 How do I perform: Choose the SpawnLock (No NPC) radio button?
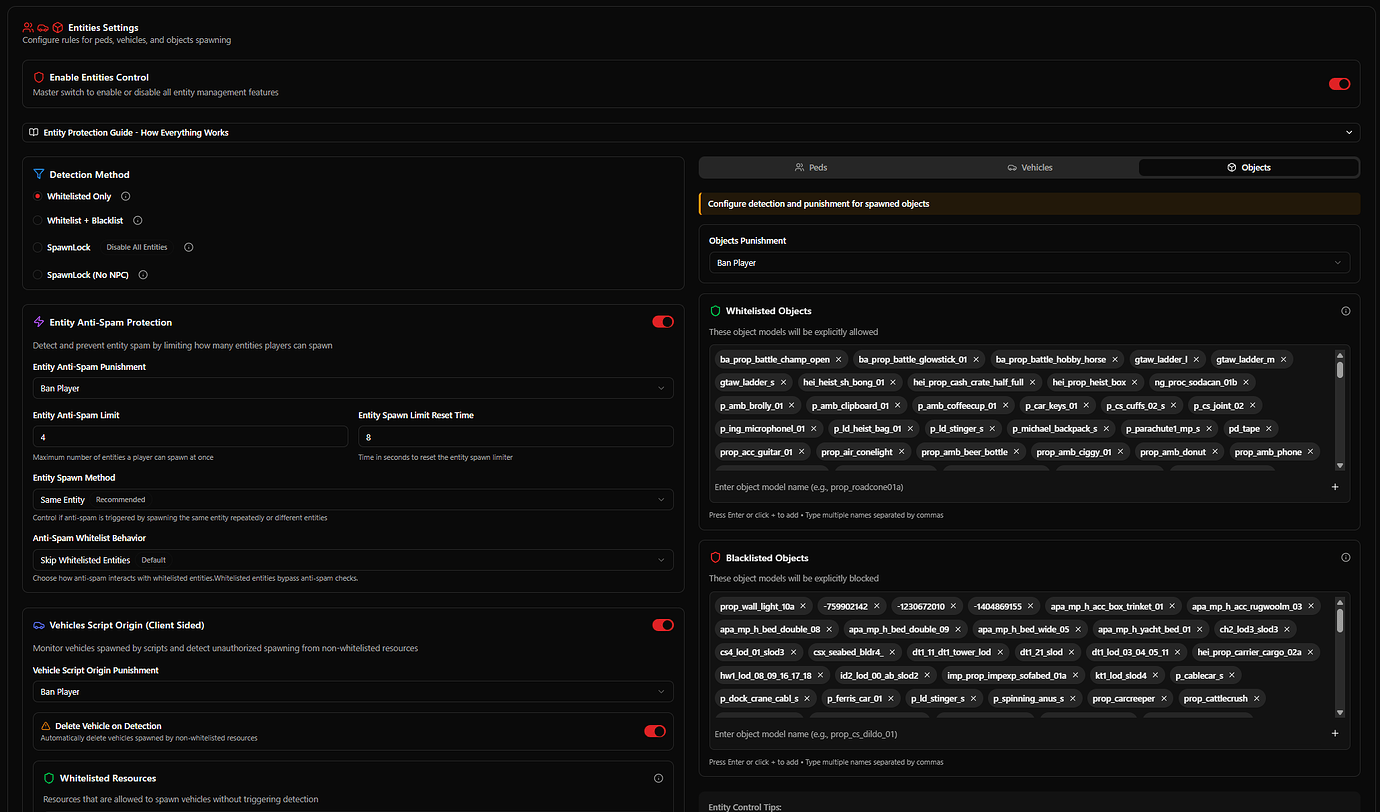(x=38, y=275)
